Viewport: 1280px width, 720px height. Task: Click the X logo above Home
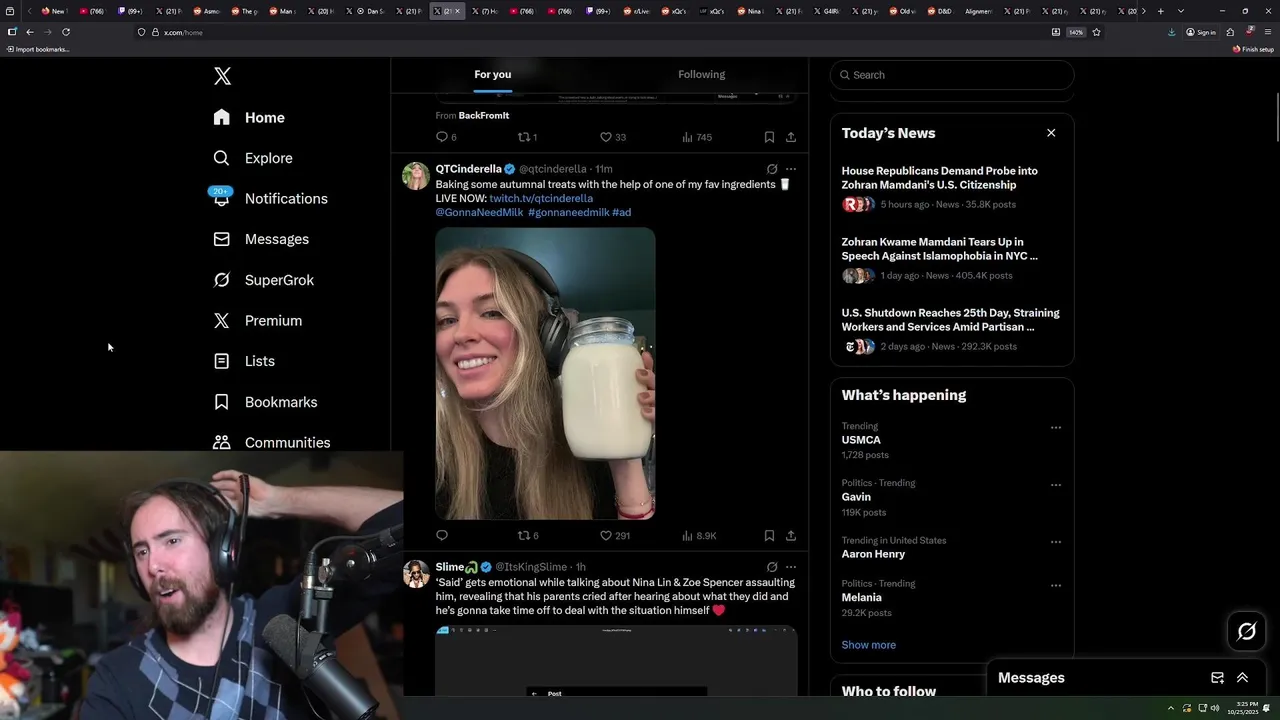click(222, 76)
